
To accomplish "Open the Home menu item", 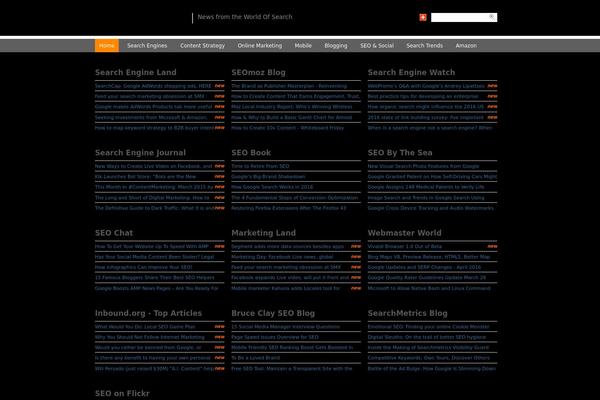I will tap(107, 46).
